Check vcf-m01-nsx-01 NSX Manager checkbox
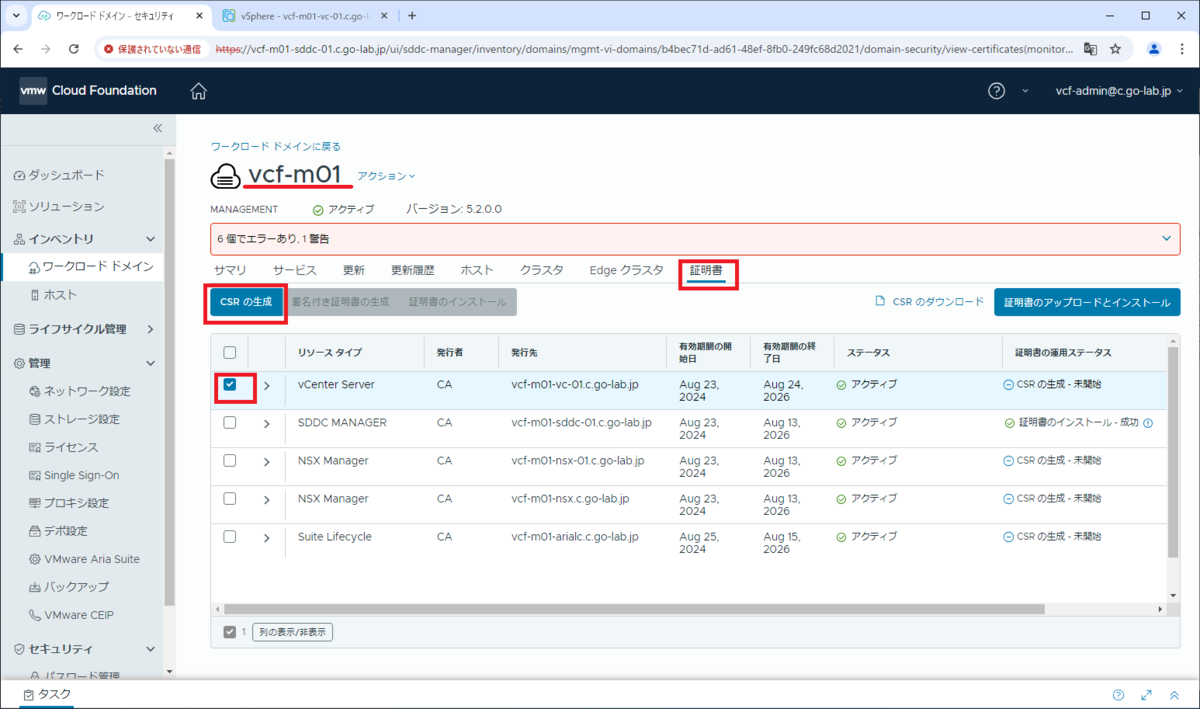The image size is (1200, 709). point(230,461)
